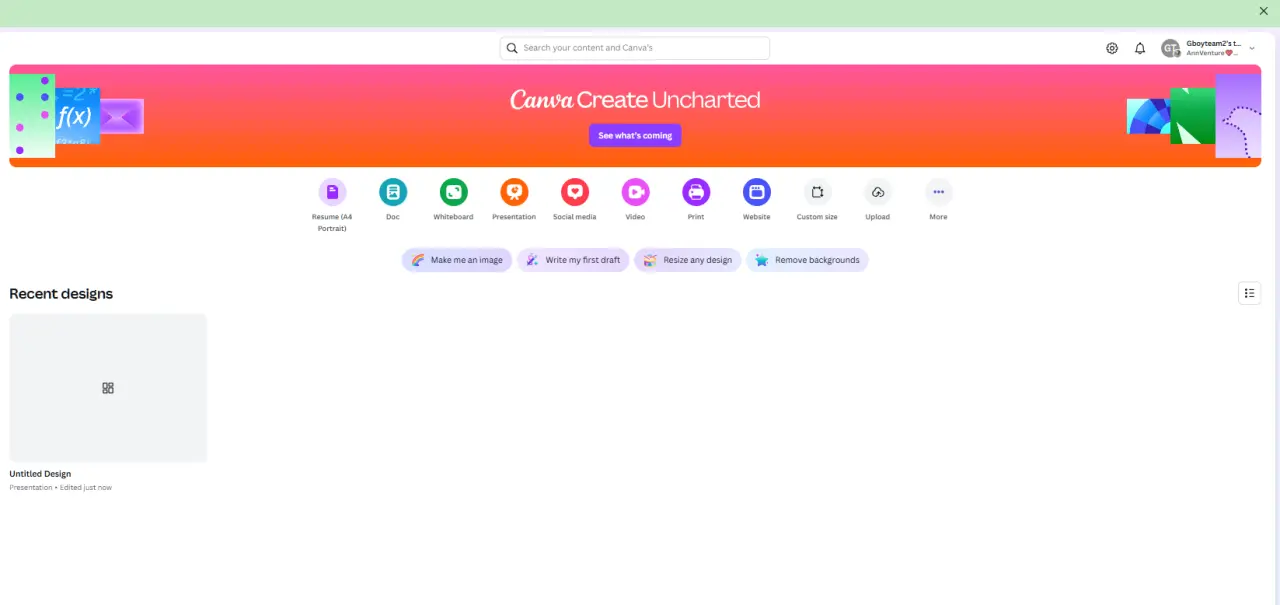The image size is (1280, 605).
Task: Click the Print design icon
Action: pyautogui.click(x=696, y=192)
